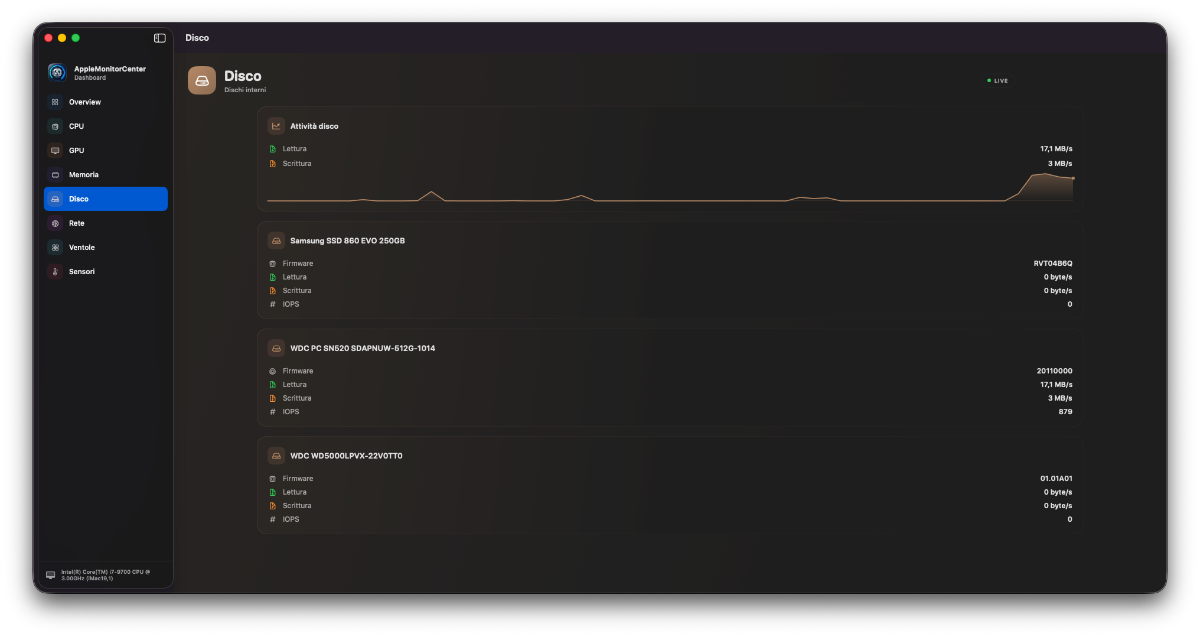Click the Attività disco chart icon
The width and height of the screenshot is (1200, 637).
coord(276,126)
